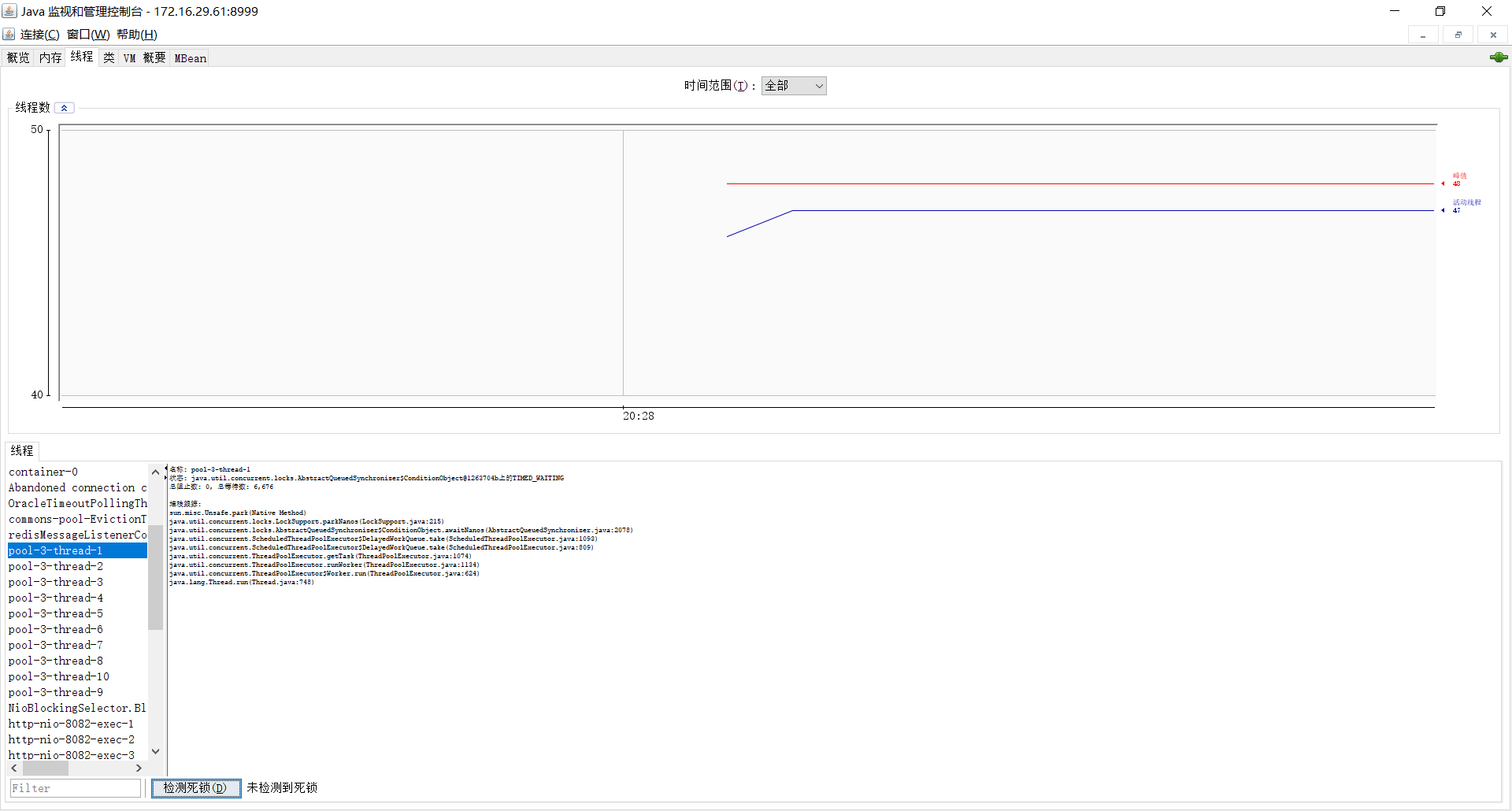Select thread http-nio-8082-exec-3
This screenshot has height=811, width=1512.
point(77,754)
